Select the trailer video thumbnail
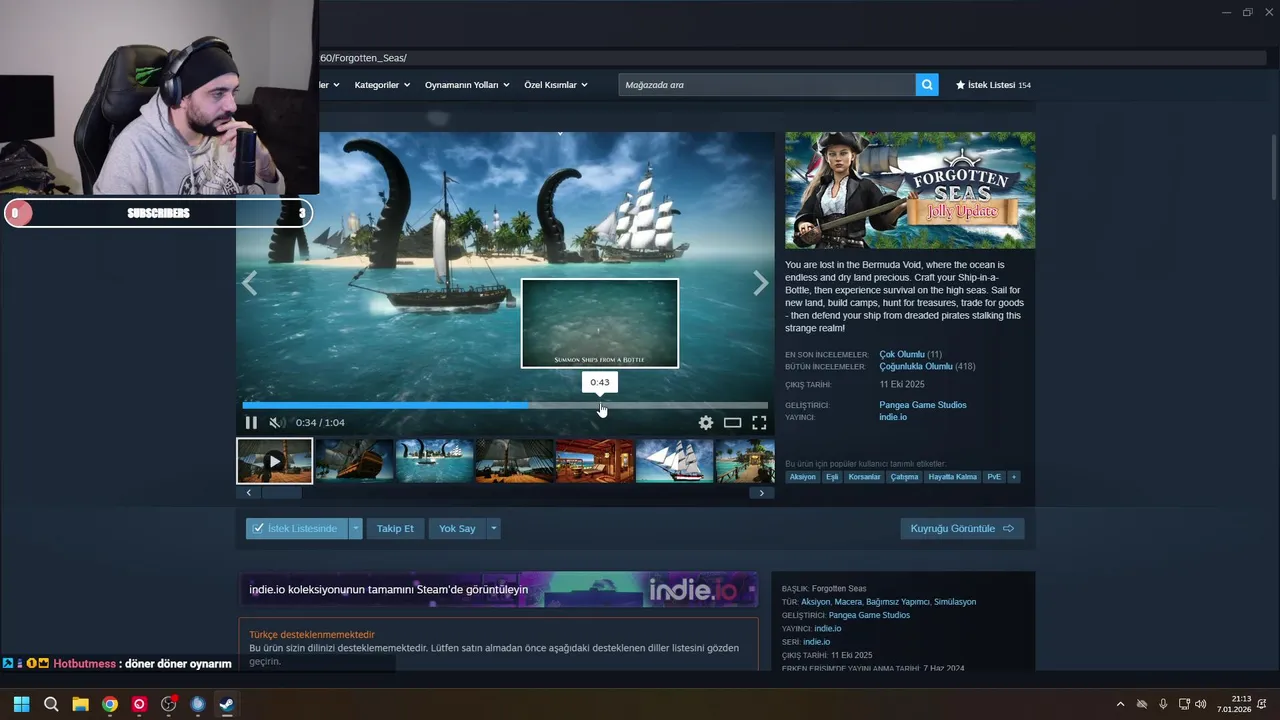1280x720 pixels. point(274,461)
